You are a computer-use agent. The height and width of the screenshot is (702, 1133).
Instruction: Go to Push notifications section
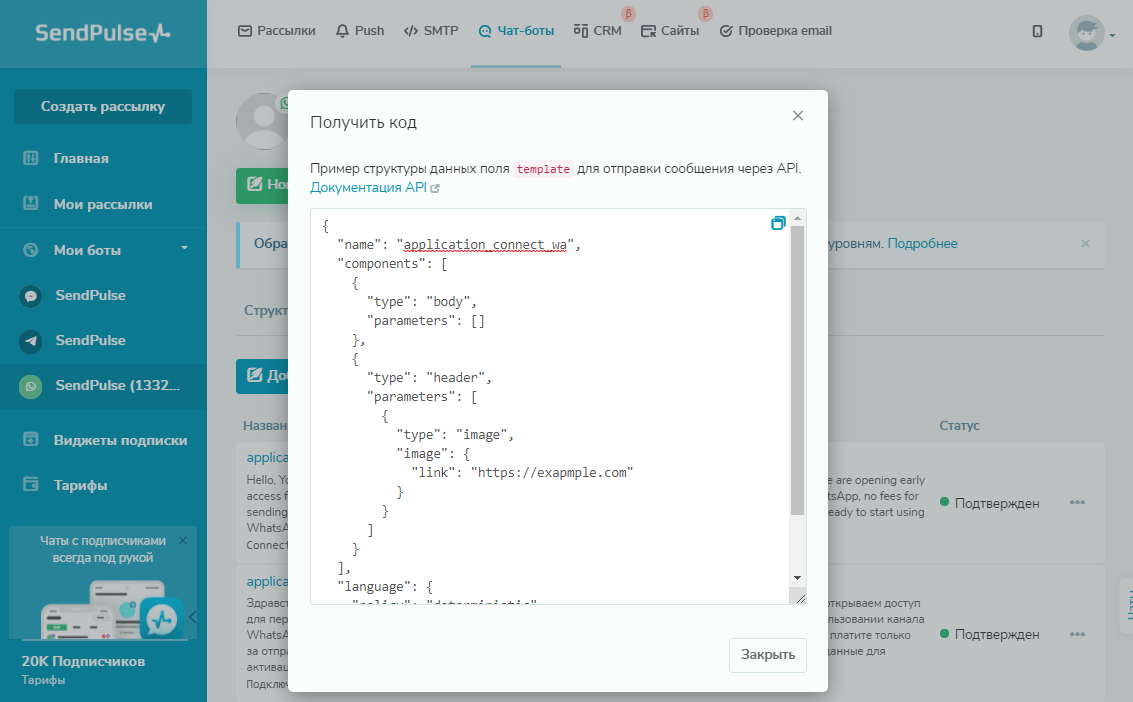(x=360, y=31)
